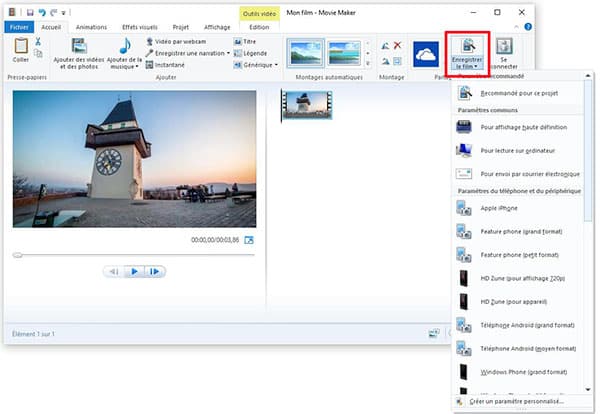Select Apple iPhone setting
Image resolution: width=600 pixels, height=414 pixels.
[x=518, y=208]
